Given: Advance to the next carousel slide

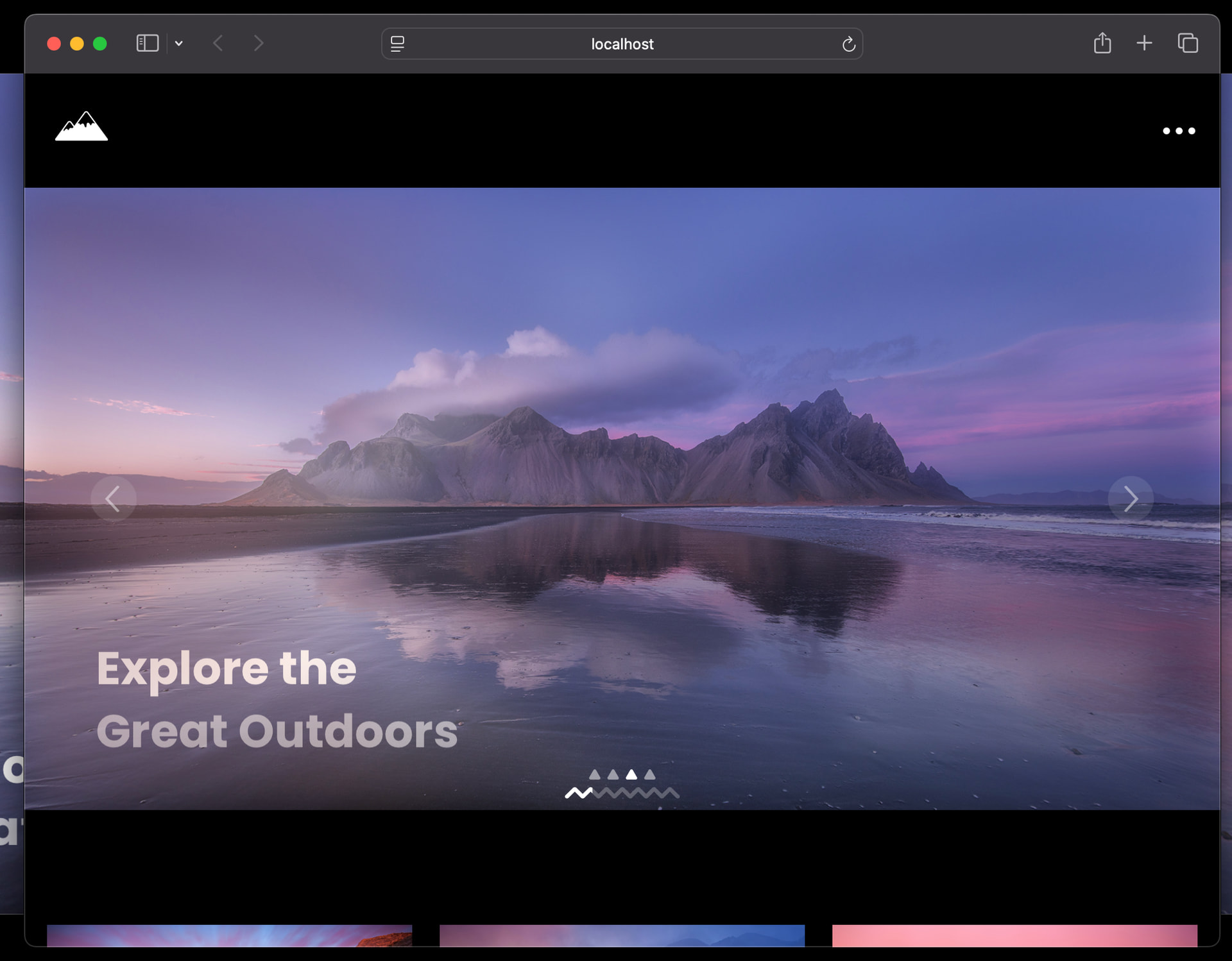Looking at the screenshot, I should pyautogui.click(x=1131, y=499).
